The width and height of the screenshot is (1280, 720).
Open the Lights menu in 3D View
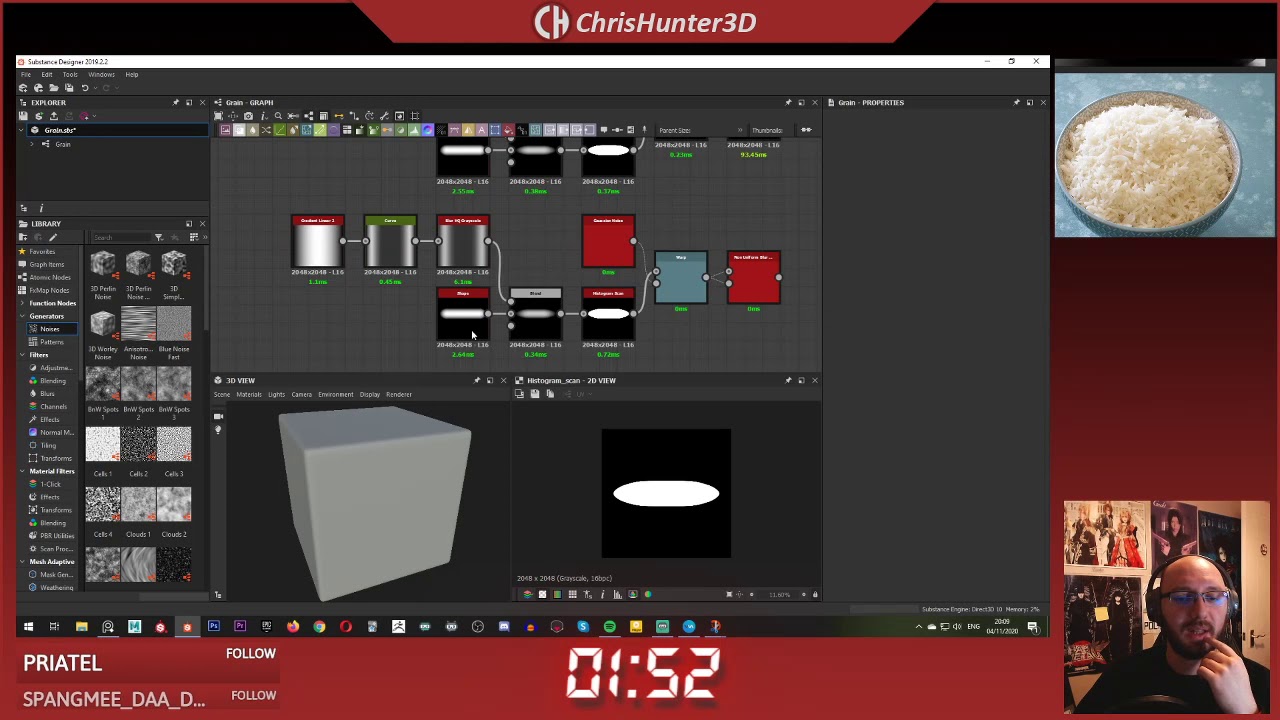(276, 394)
